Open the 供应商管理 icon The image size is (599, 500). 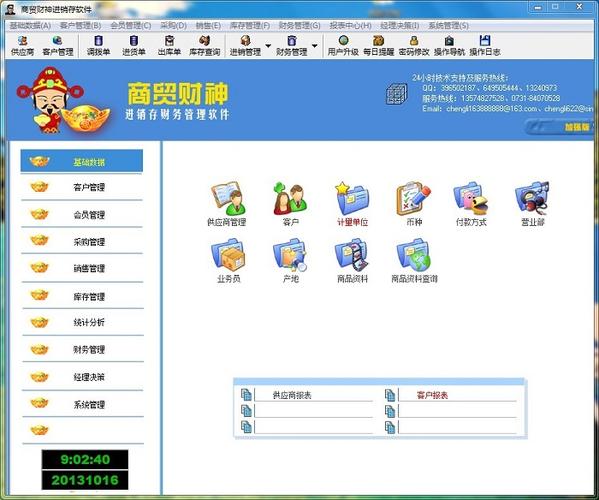click(x=227, y=199)
